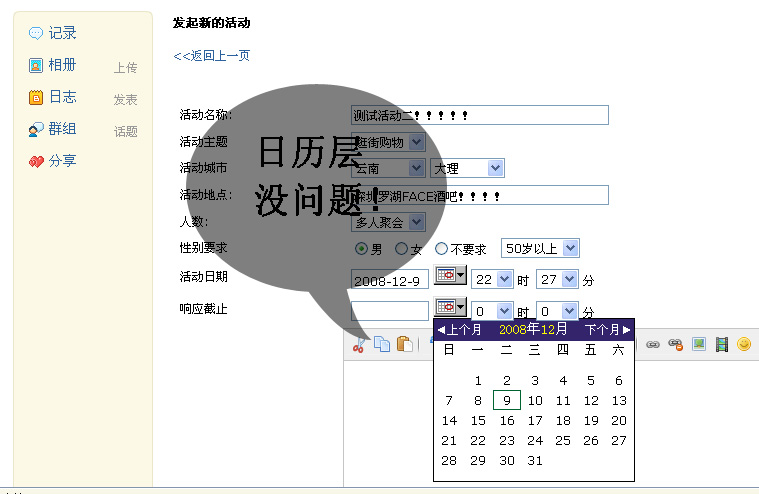Select day 21 in the calendar
This screenshot has height=494, width=759.
(449, 440)
